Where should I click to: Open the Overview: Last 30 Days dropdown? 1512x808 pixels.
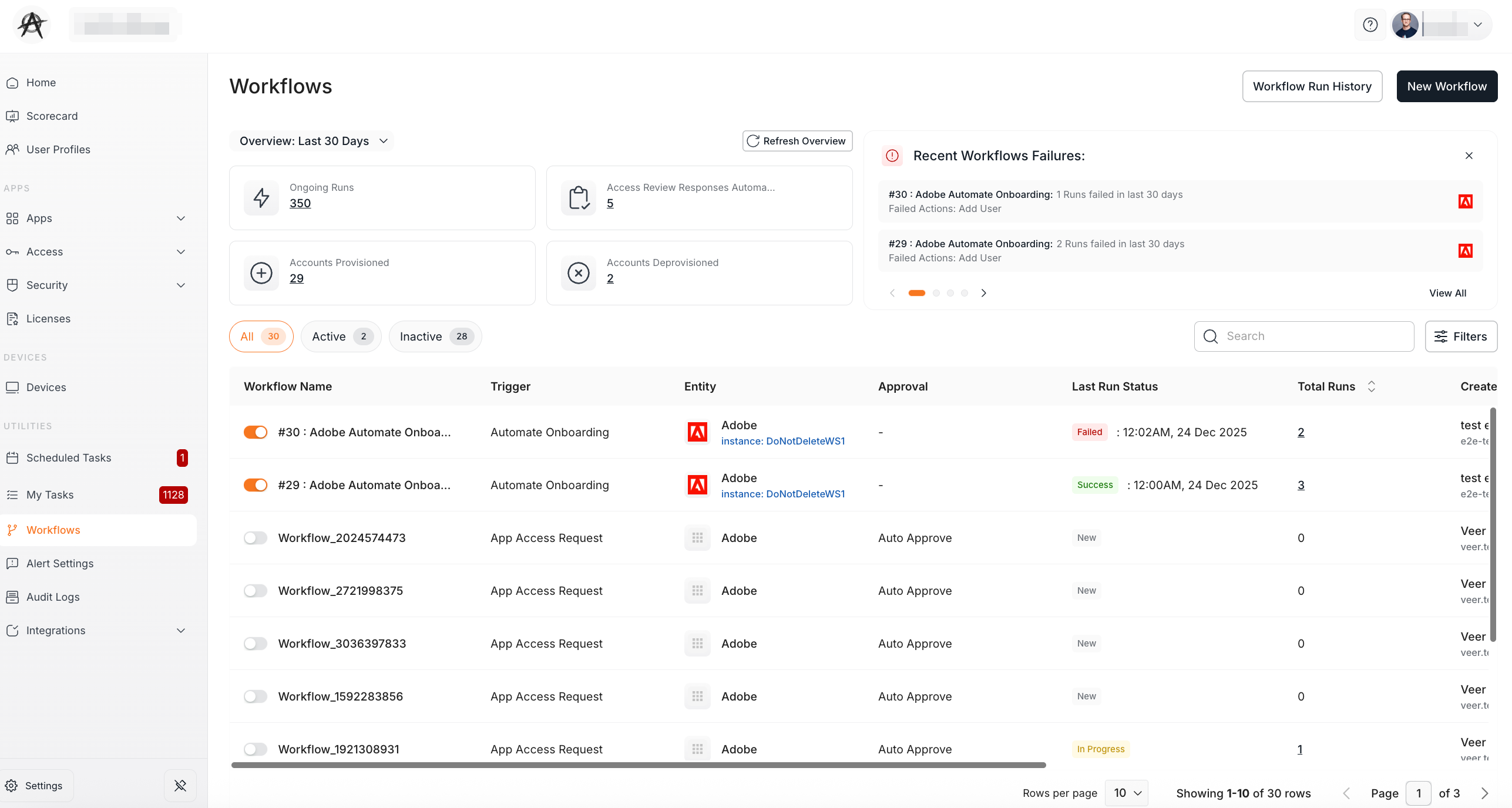313,141
